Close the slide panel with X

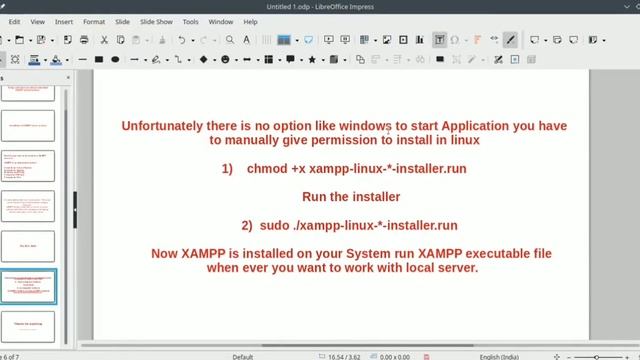68,78
